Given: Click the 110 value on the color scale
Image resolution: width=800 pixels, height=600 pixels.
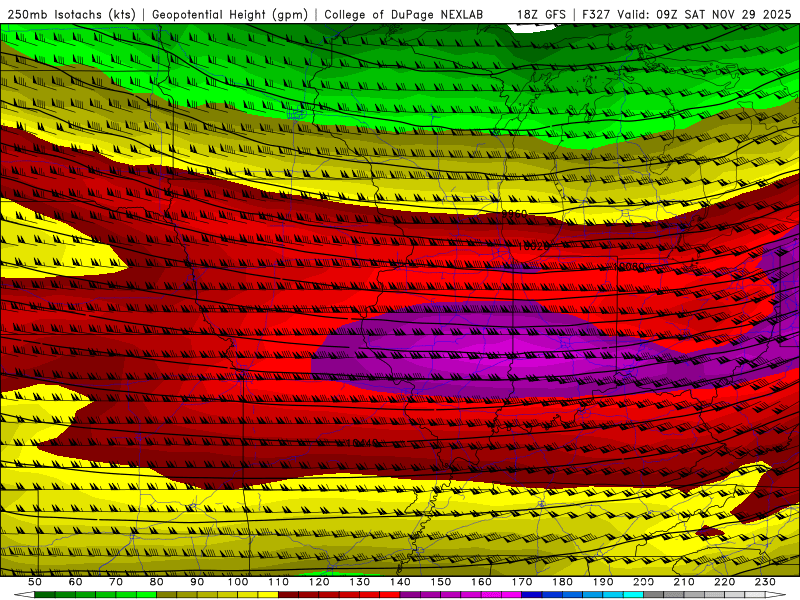Looking at the screenshot, I should click(279, 582).
